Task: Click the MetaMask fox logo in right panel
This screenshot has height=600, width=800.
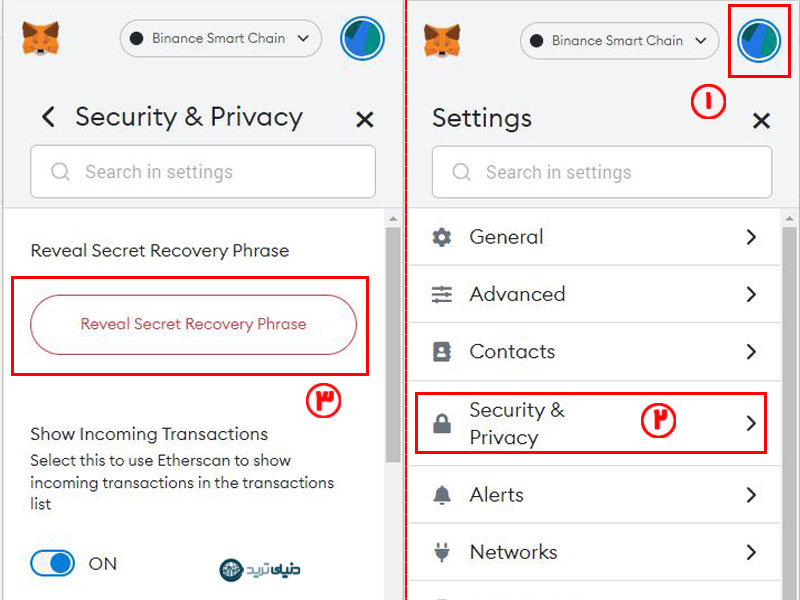Action: click(x=442, y=40)
